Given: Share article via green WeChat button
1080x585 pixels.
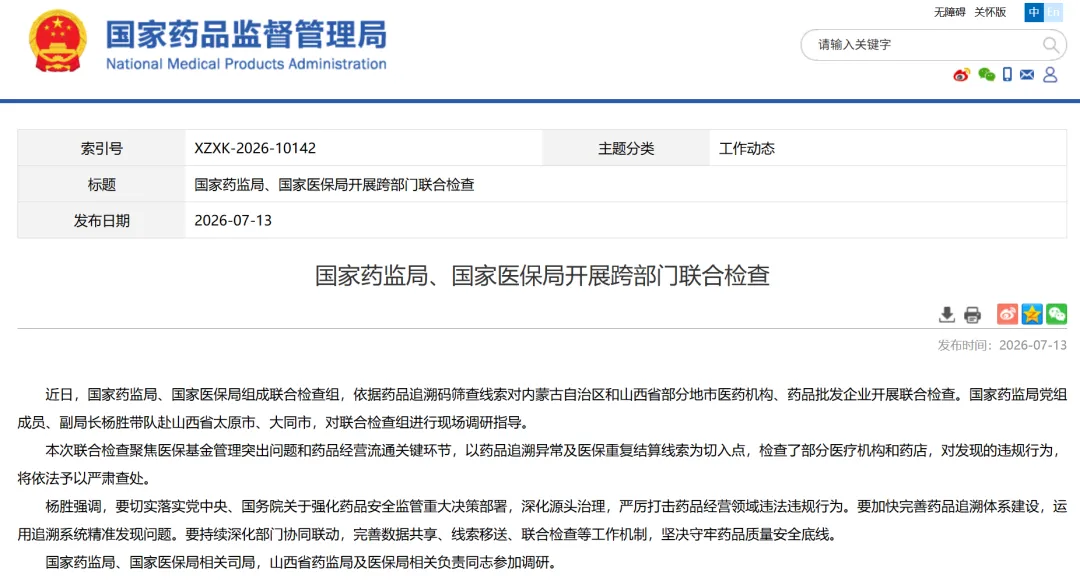Looking at the screenshot, I should (1057, 314).
